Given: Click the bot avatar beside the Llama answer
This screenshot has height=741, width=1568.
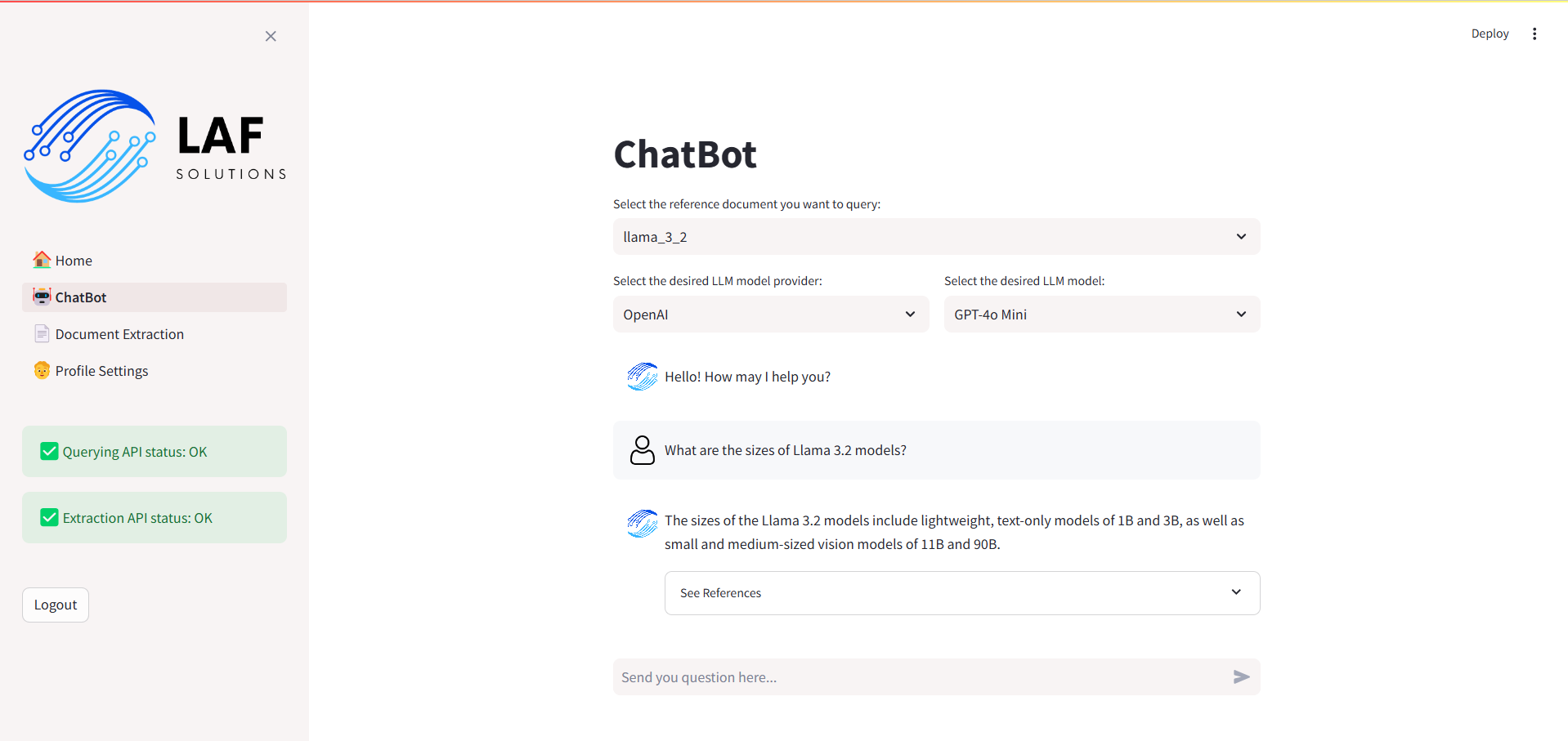Looking at the screenshot, I should coord(643,524).
